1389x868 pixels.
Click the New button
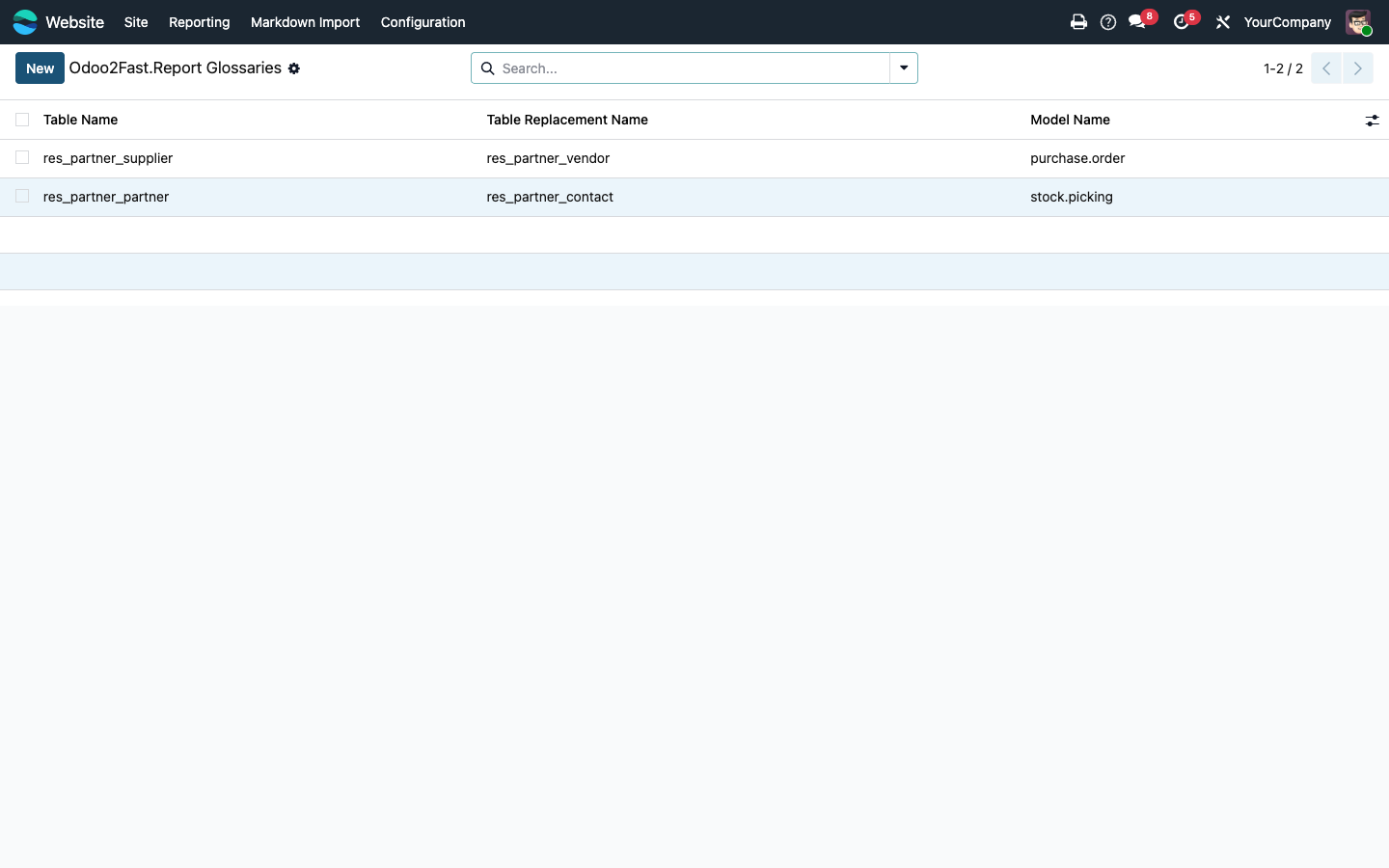(x=40, y=68)
